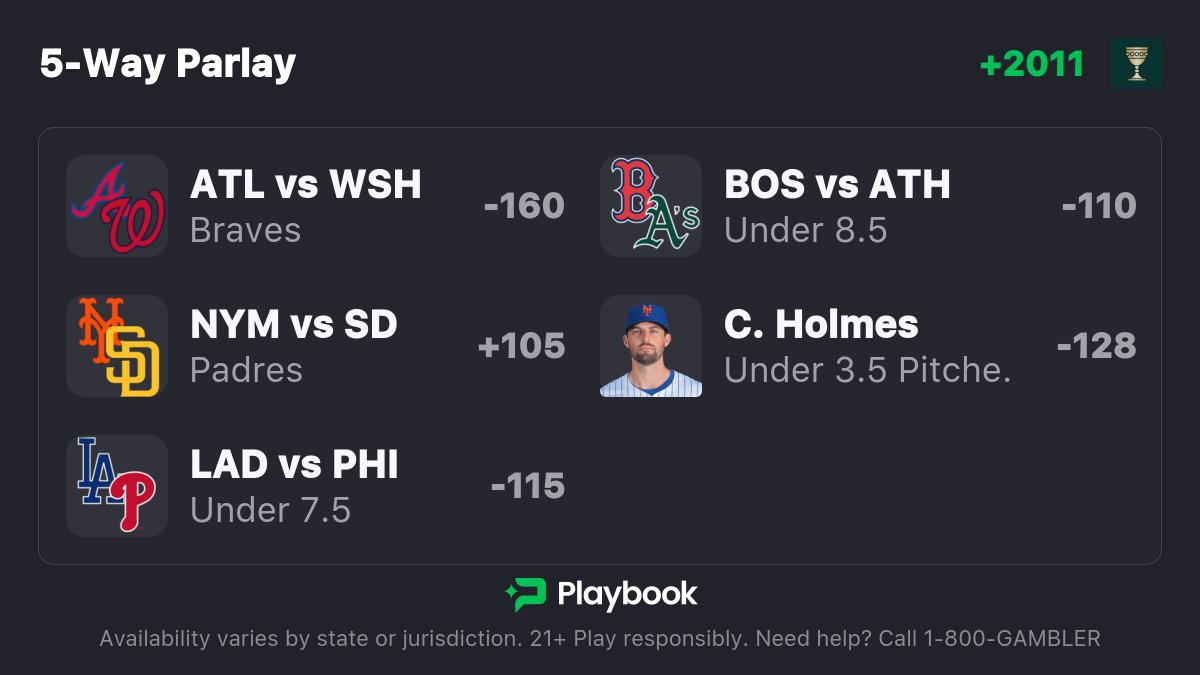
Task: Click the BOS vs ATH team logo
Action: tap(651, 206)
